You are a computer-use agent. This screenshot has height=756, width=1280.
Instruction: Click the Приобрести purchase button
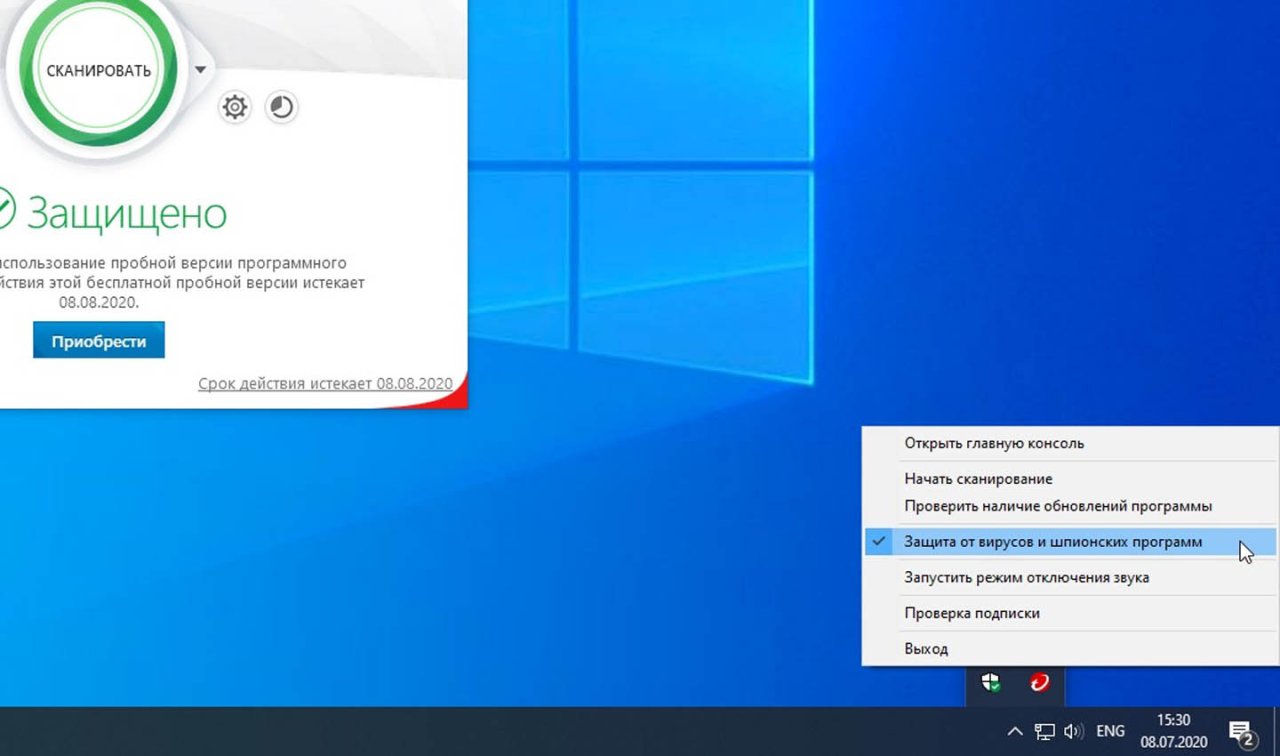pyautogui.click(x=98, y=339)
